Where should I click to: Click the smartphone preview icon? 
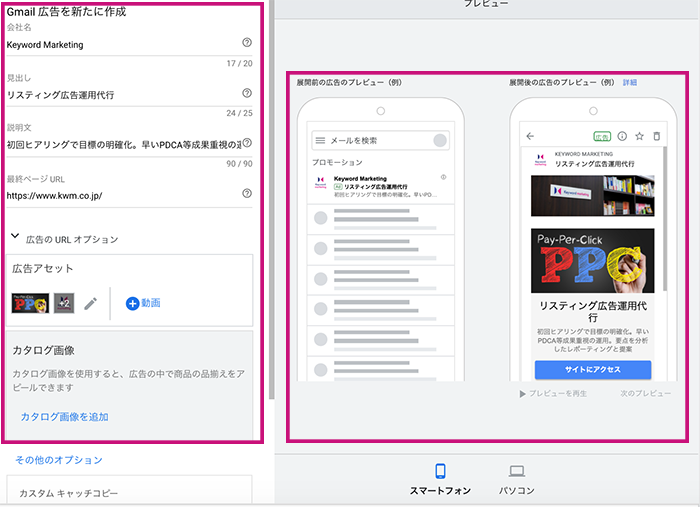click(440, 471)
